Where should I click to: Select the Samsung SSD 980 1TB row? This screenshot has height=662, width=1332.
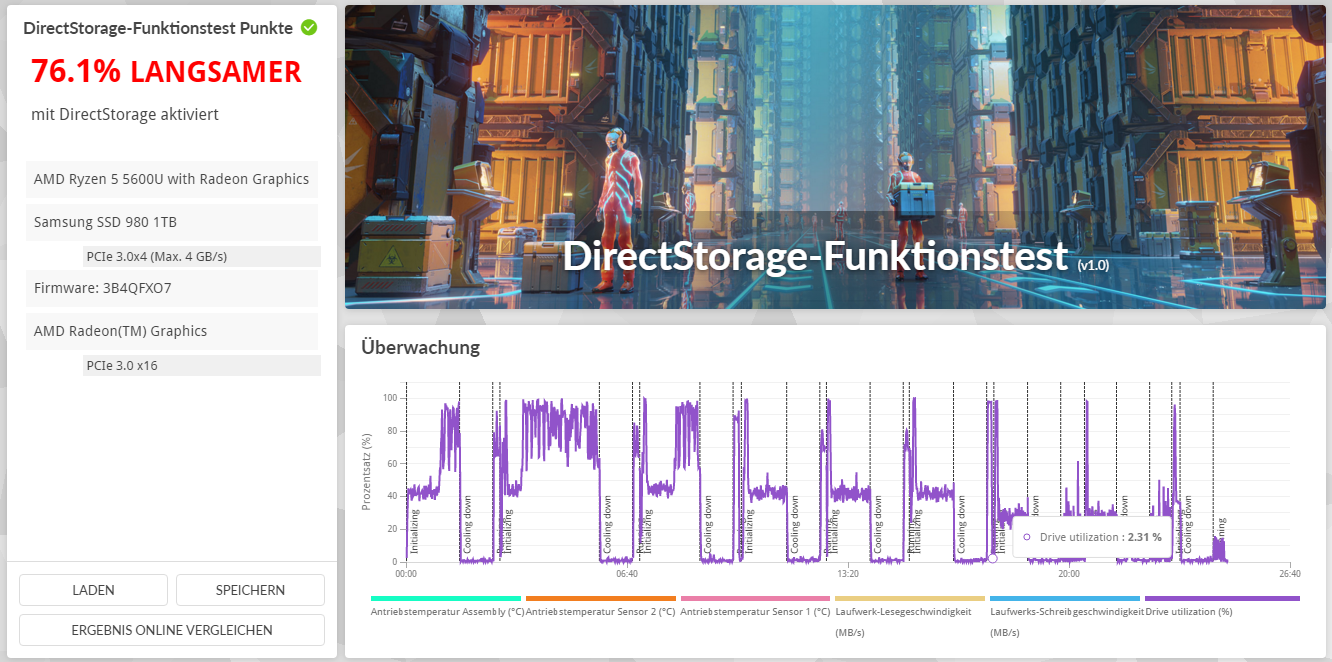[x=172, y=222]
